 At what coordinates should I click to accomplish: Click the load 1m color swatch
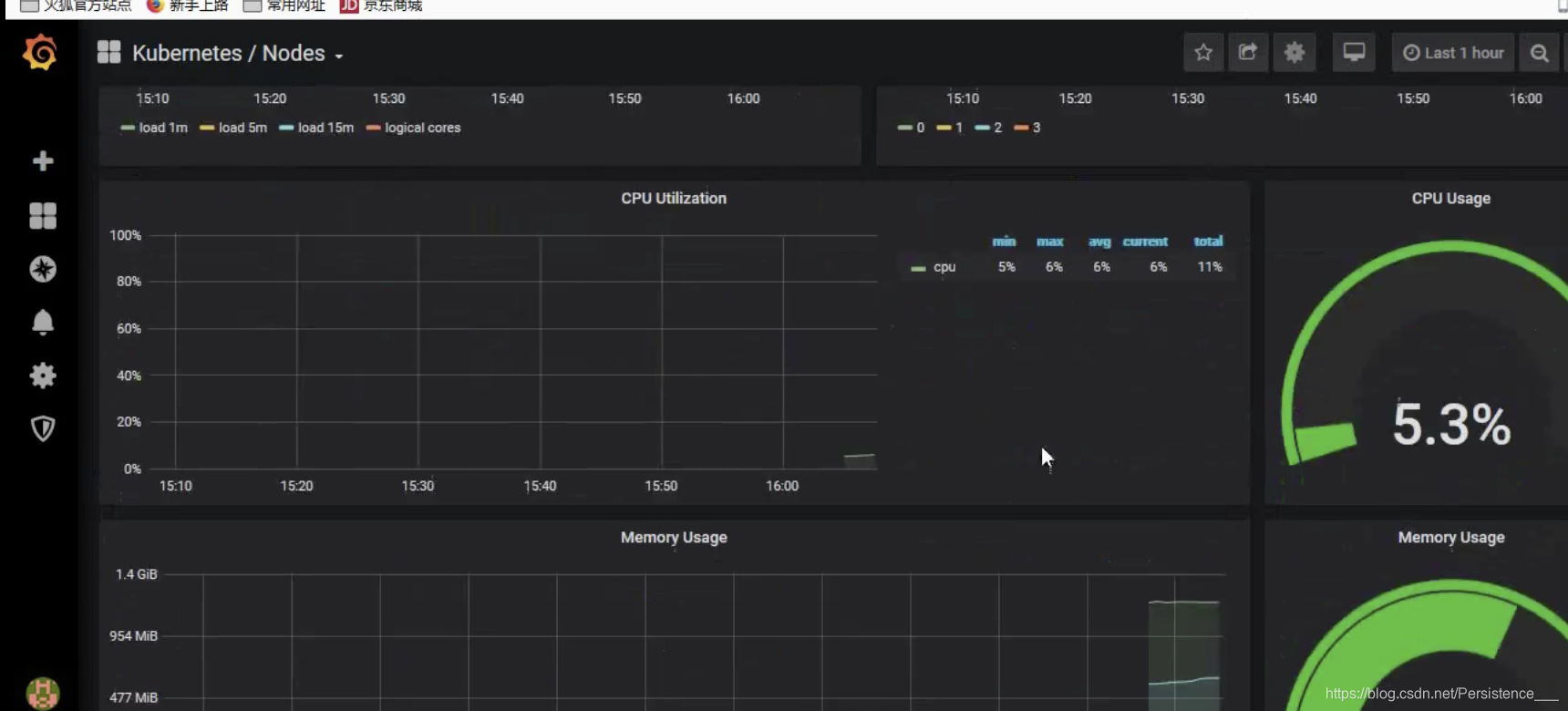[x=128, y=128]
